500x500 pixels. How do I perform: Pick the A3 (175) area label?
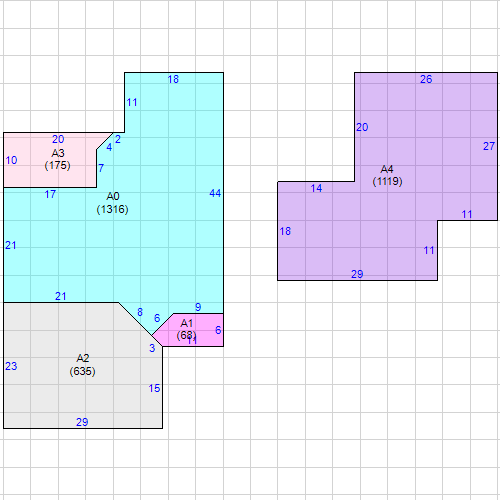pos(58,159)
